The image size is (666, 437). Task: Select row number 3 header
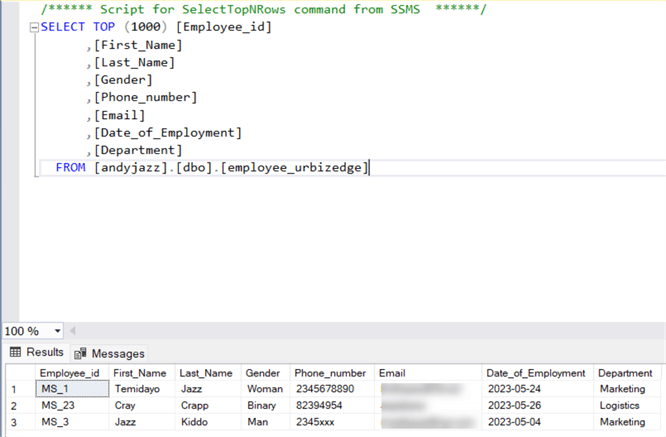point(20,422)
